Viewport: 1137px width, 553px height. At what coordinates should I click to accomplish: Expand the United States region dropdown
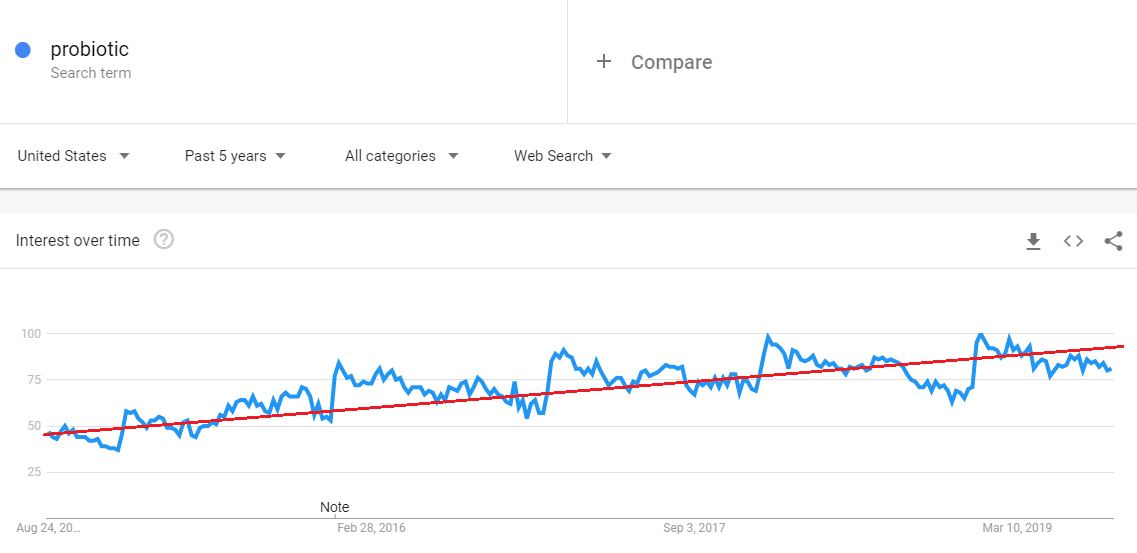click(74, 156)
